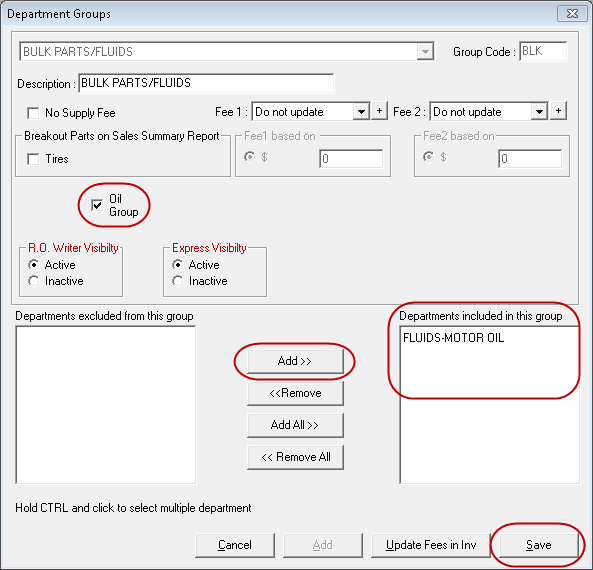Open the Fee 1 dropdown

coord(361,112)
